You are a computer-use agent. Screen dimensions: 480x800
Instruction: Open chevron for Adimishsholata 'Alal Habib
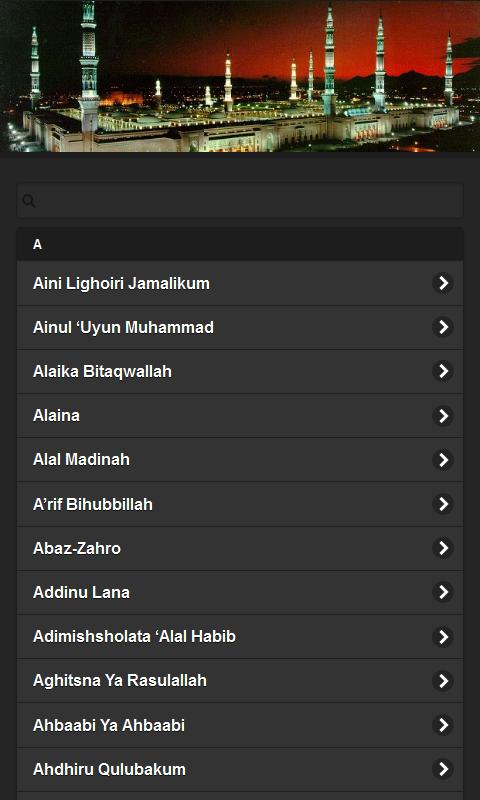[443, 637]
